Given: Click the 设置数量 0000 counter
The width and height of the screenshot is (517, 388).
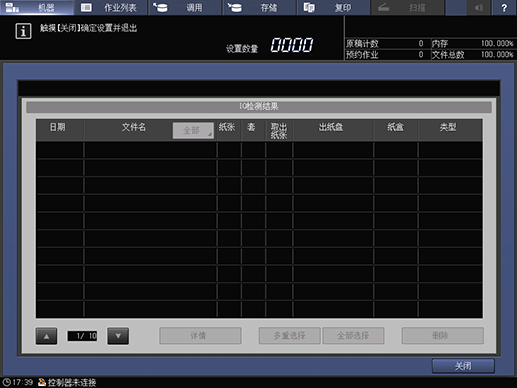Looking at the screenshot, I should click(x=270, y=46).
